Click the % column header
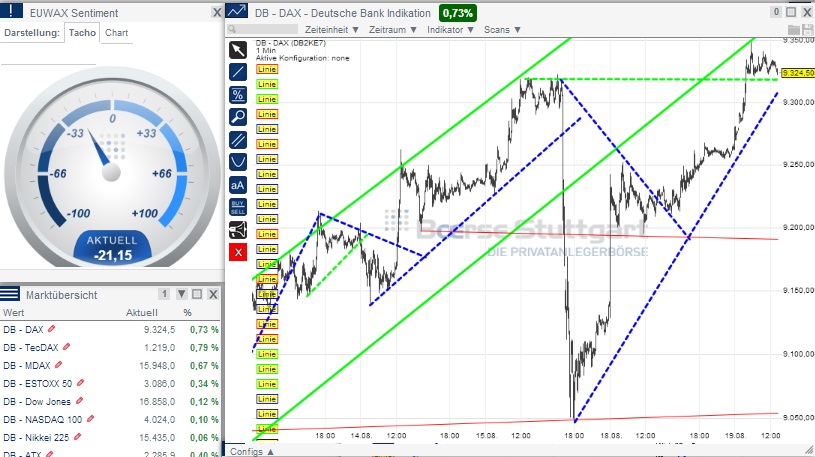815x457 pixels. [188, 312]
